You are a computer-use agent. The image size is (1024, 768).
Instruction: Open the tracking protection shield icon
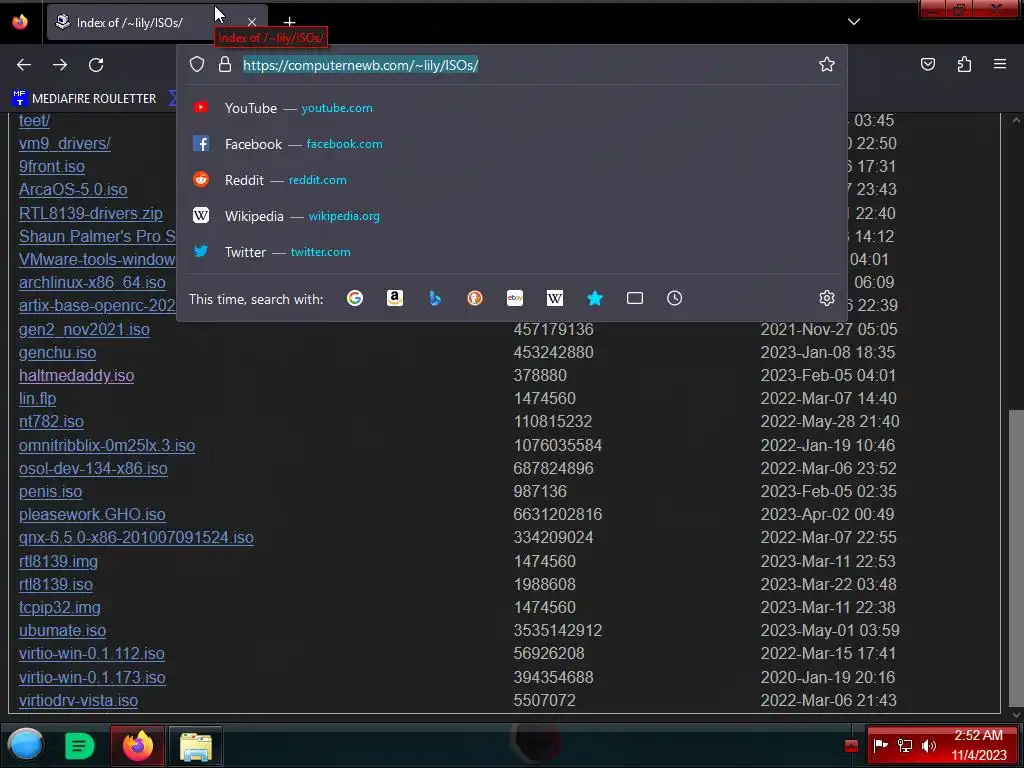pyautogui.click(x=197, y=64)
